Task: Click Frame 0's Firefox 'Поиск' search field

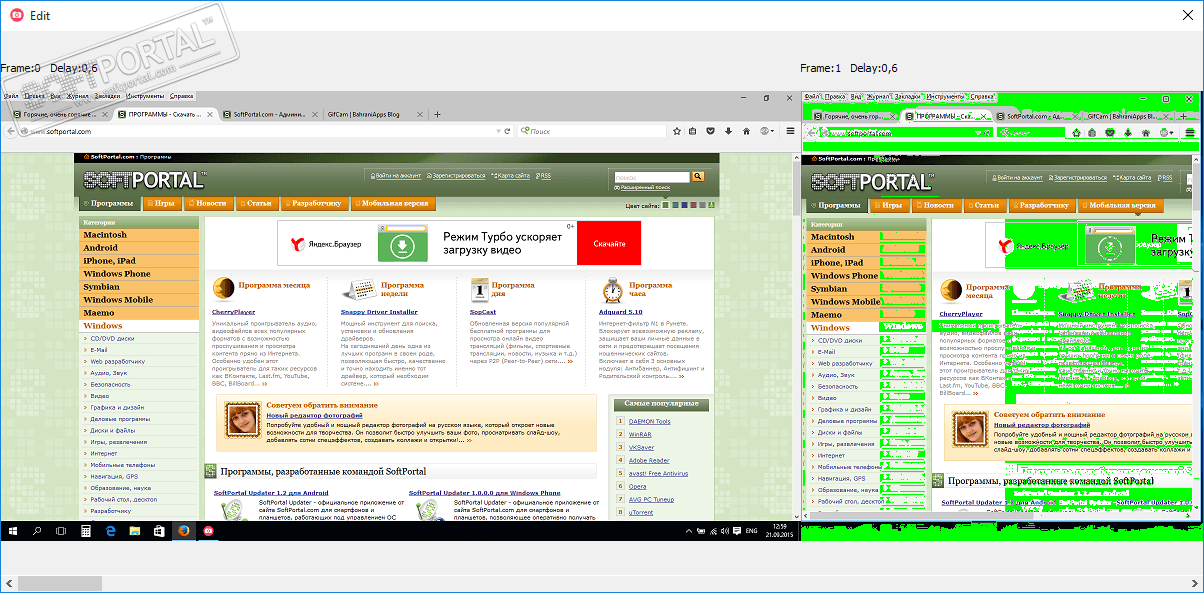Action: click(x=592, y=131)
